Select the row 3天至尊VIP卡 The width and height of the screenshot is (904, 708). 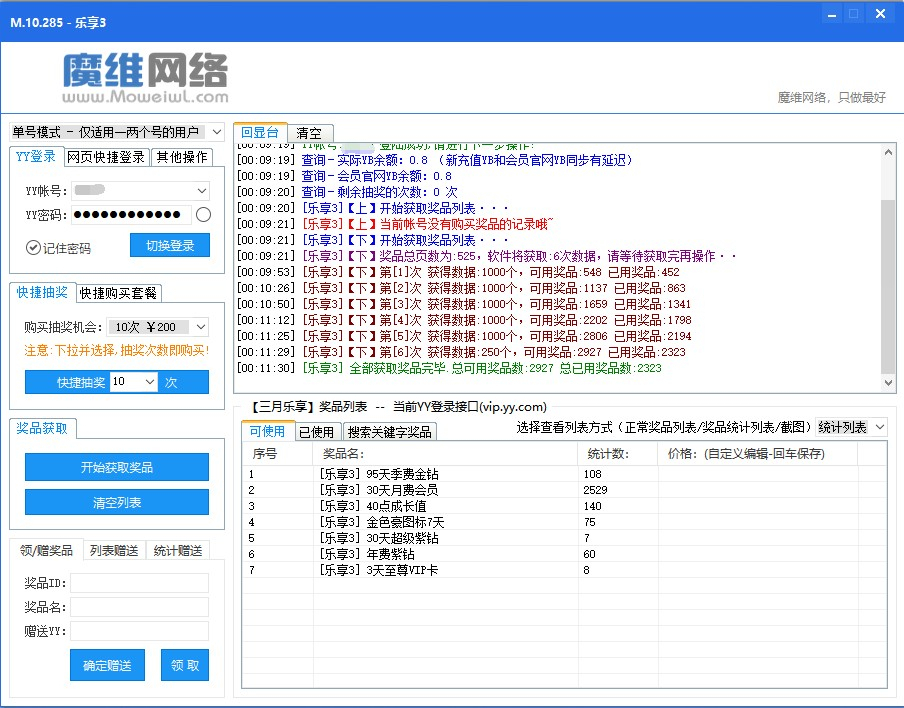[564, 571]
